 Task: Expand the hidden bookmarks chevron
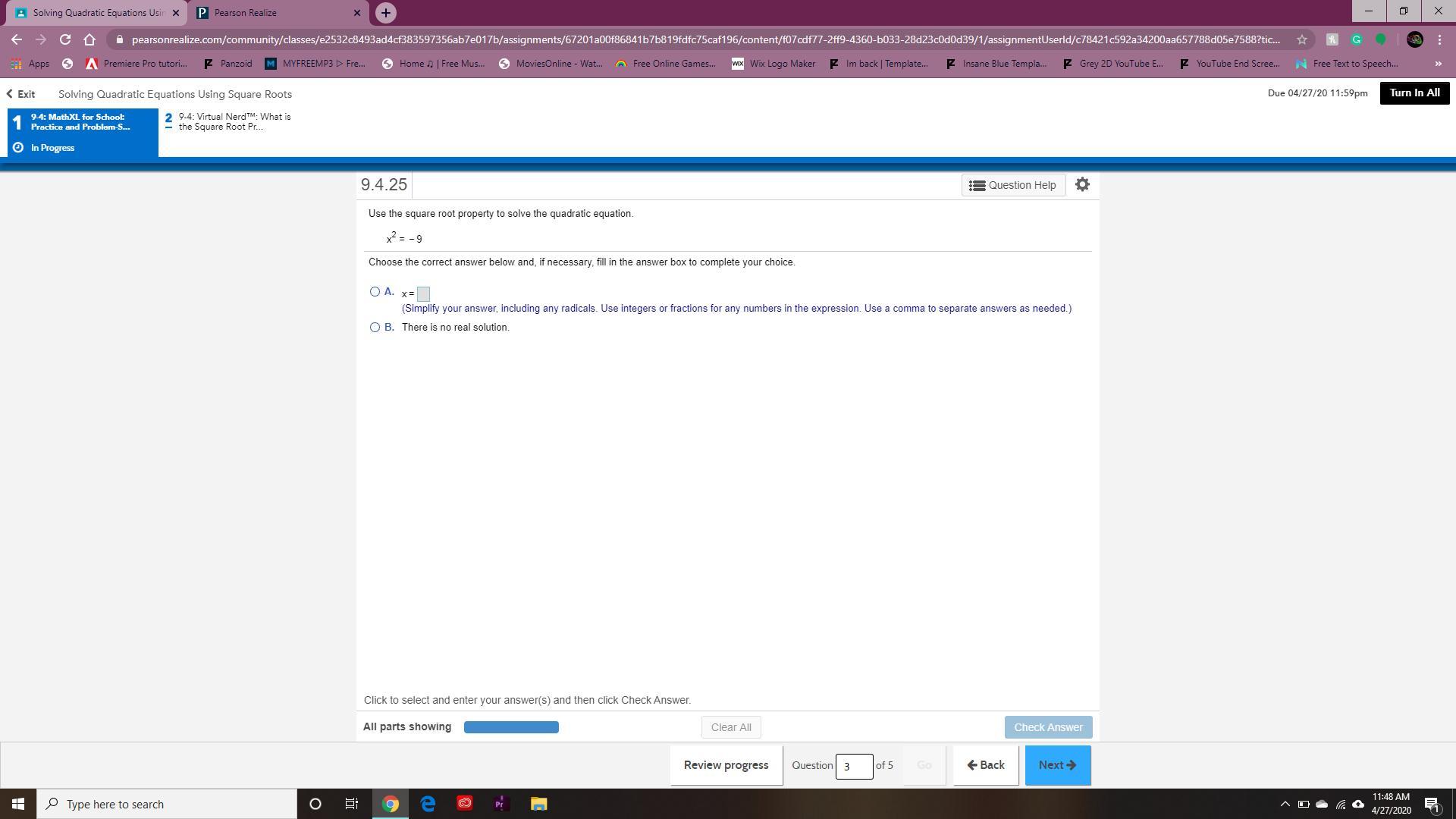coord(1438,64)
